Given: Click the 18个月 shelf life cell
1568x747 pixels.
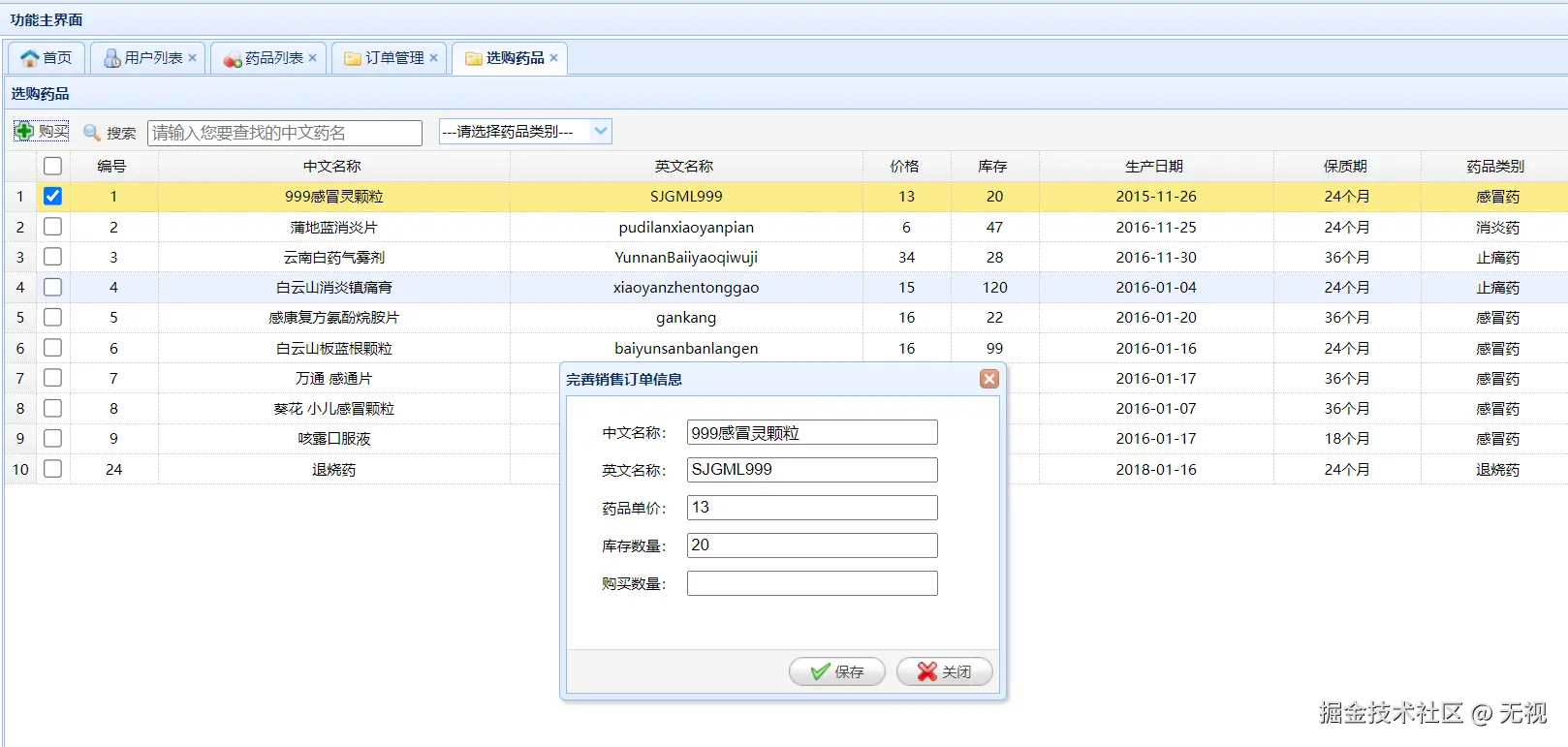Looking at the screenshot, I should pyautogui.click(x=1347, y=438).
